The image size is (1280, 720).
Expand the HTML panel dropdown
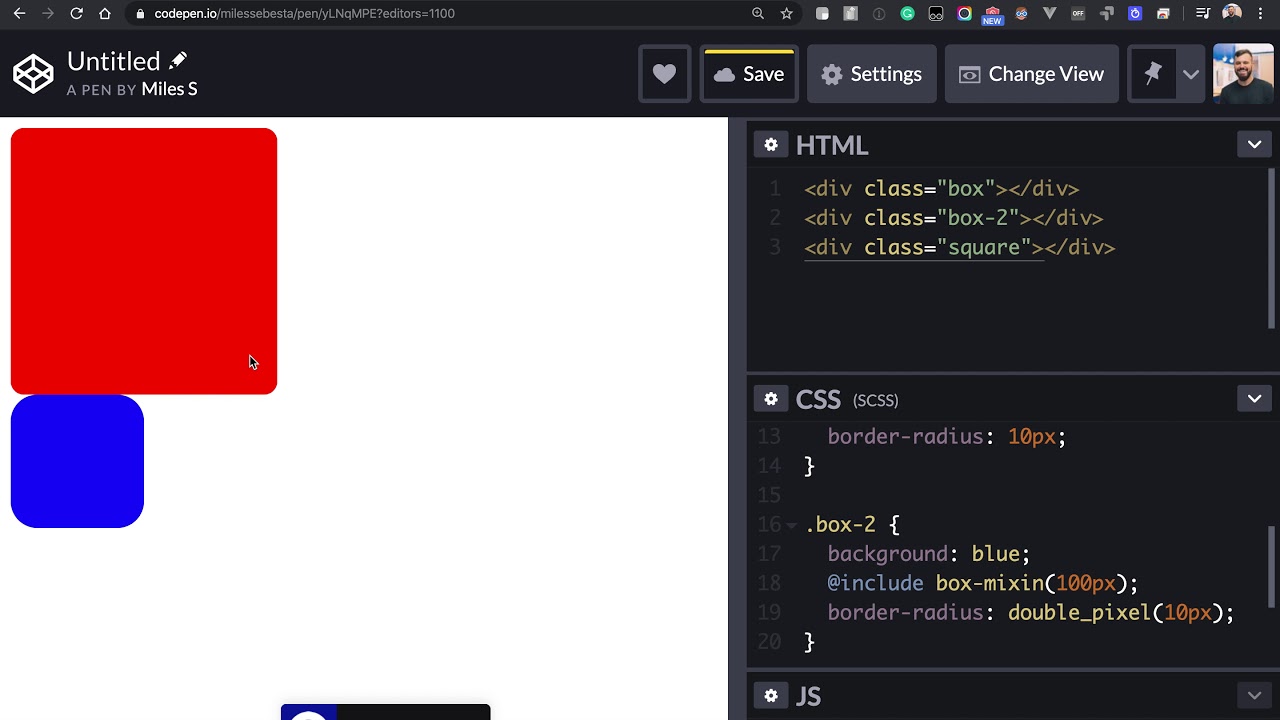pyautogui.click(x=1254, y=145)
